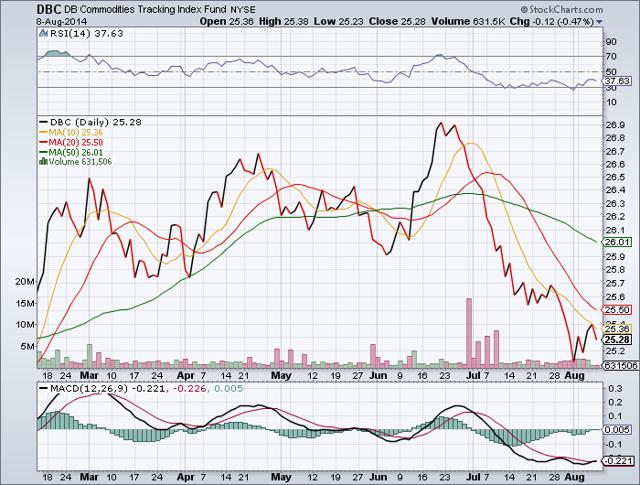Click the Low 25.23 value
This screenshot has height=485, width=640.
click(339, 22)
